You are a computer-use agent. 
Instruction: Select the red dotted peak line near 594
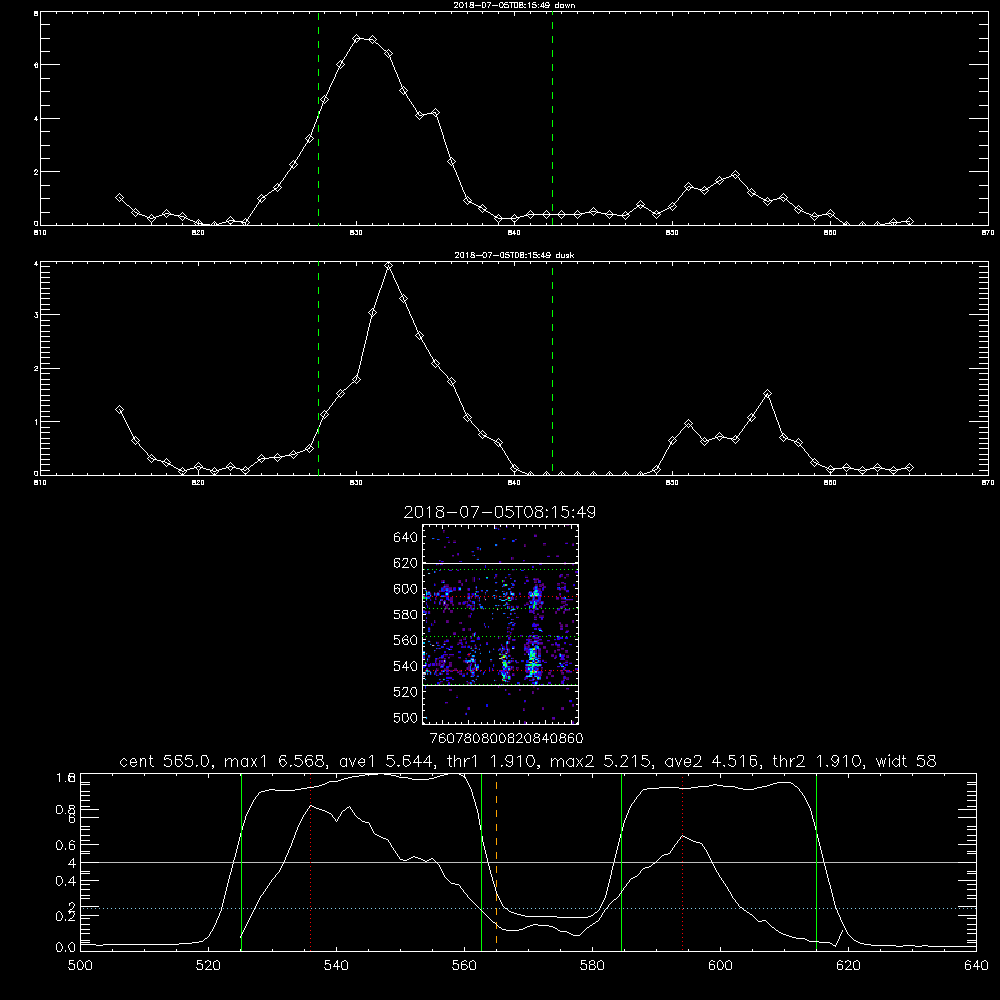682,862
